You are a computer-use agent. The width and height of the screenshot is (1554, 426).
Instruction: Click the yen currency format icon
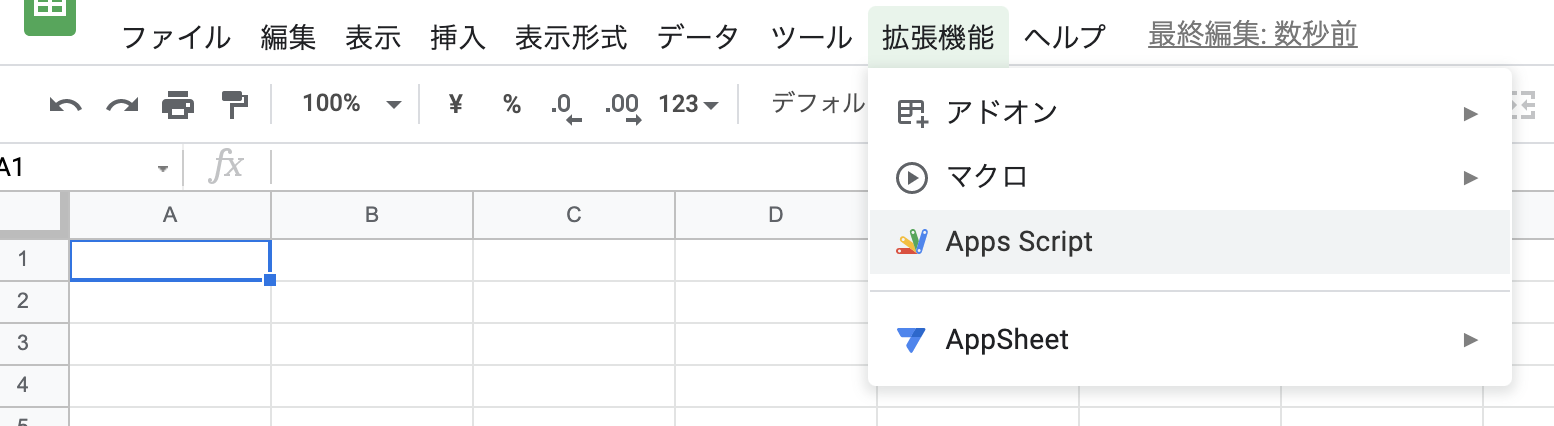pos(456,104)
